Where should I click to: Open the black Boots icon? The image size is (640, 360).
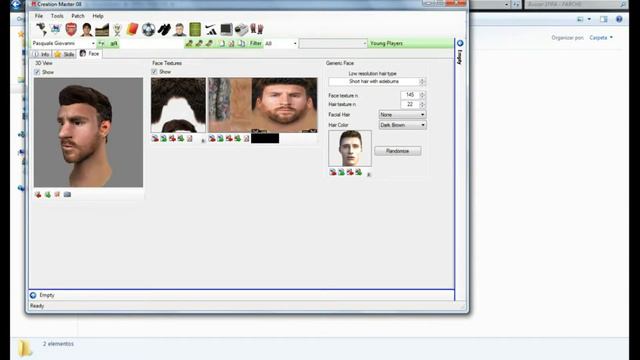164,29
